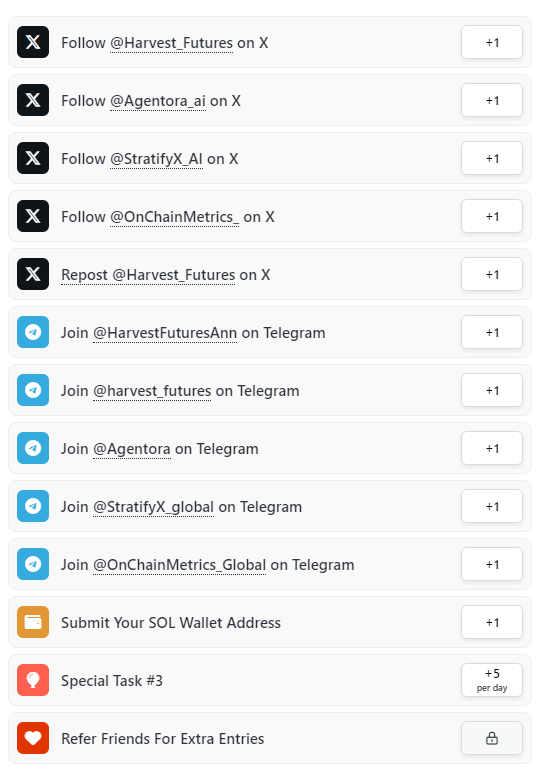This screenshot has width=540, height=770.
Task: Claim +1 for Follow @StratifyX_AI
Action: (x=492, y=158)
